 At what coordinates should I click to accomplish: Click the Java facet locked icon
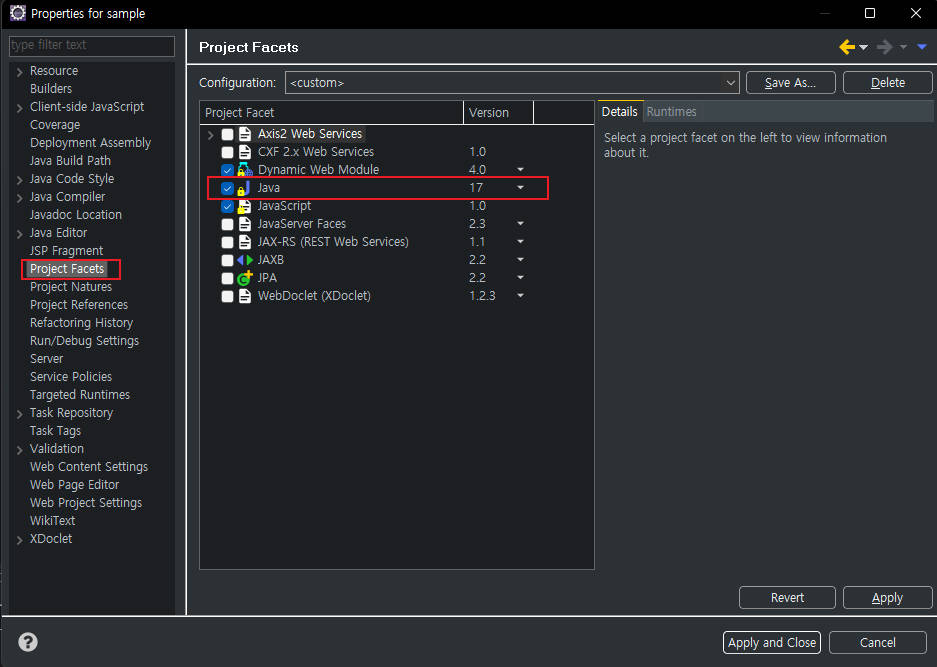click(x=244, y=188)
